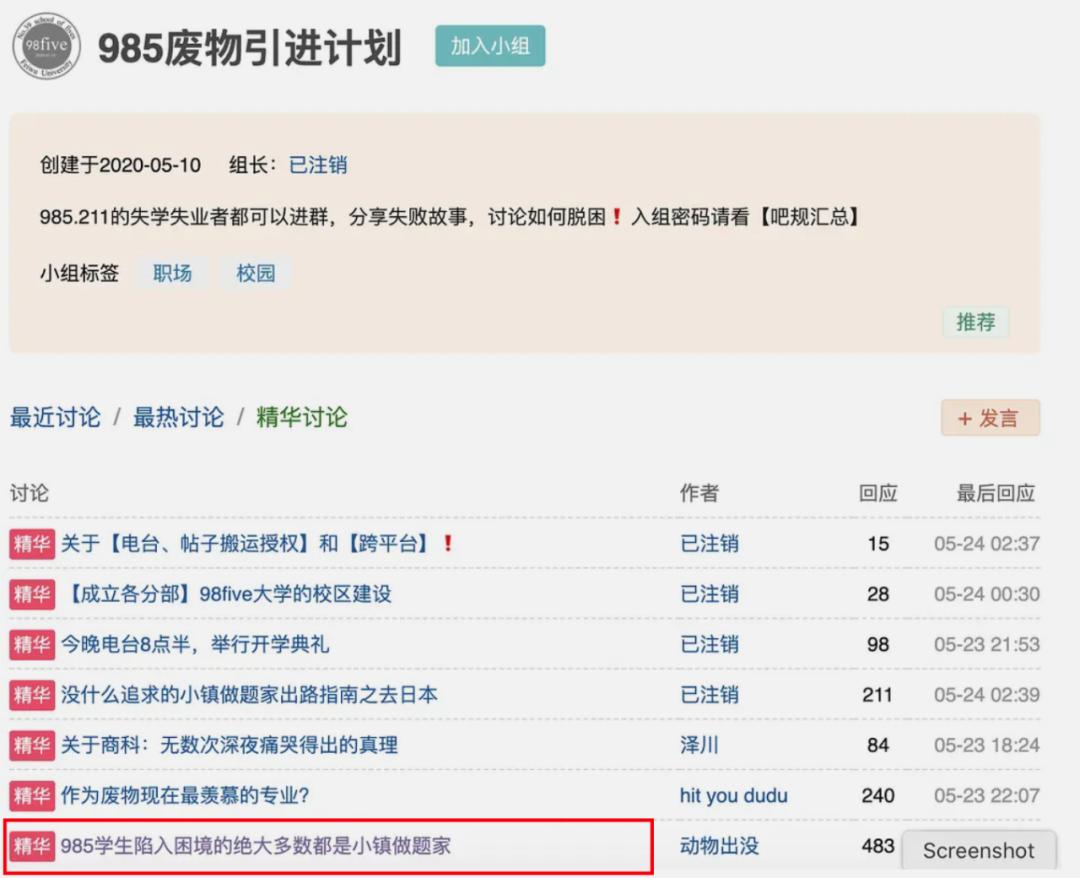Open the 已注销 group leader profile link
Screen dimensions: 1080x878
(x=318, y=165)
